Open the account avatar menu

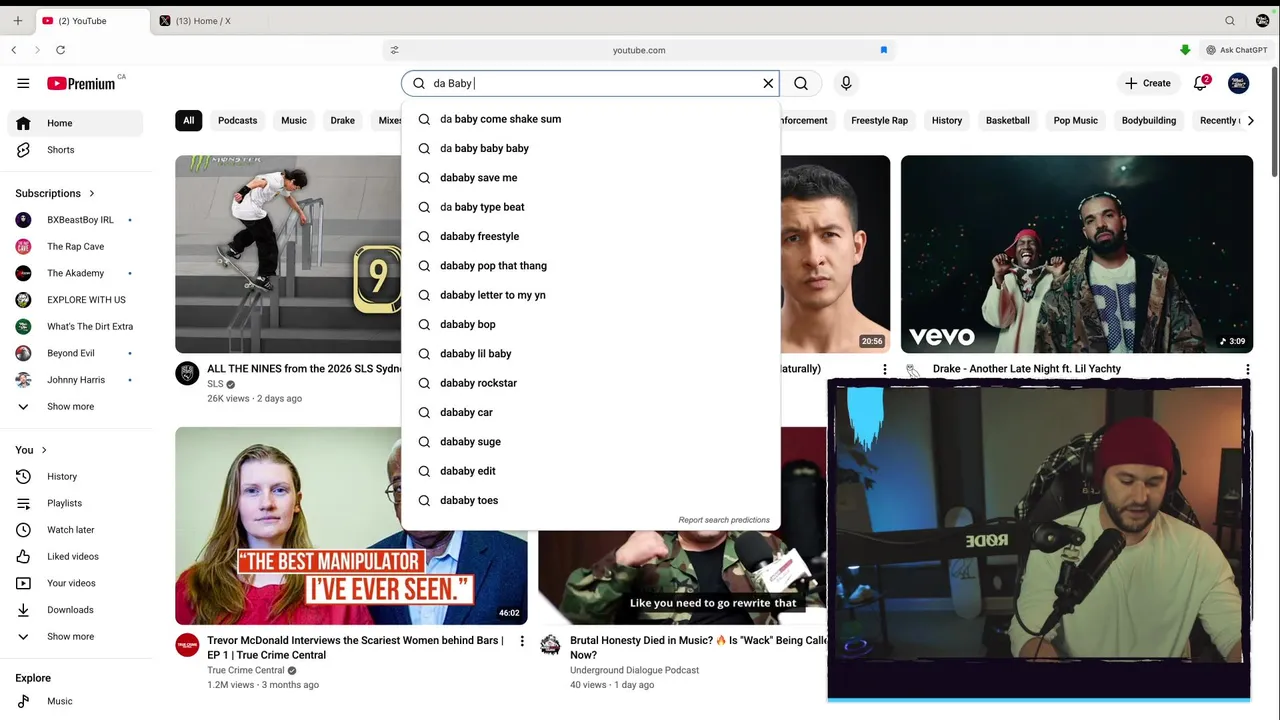click(1238, 84)
